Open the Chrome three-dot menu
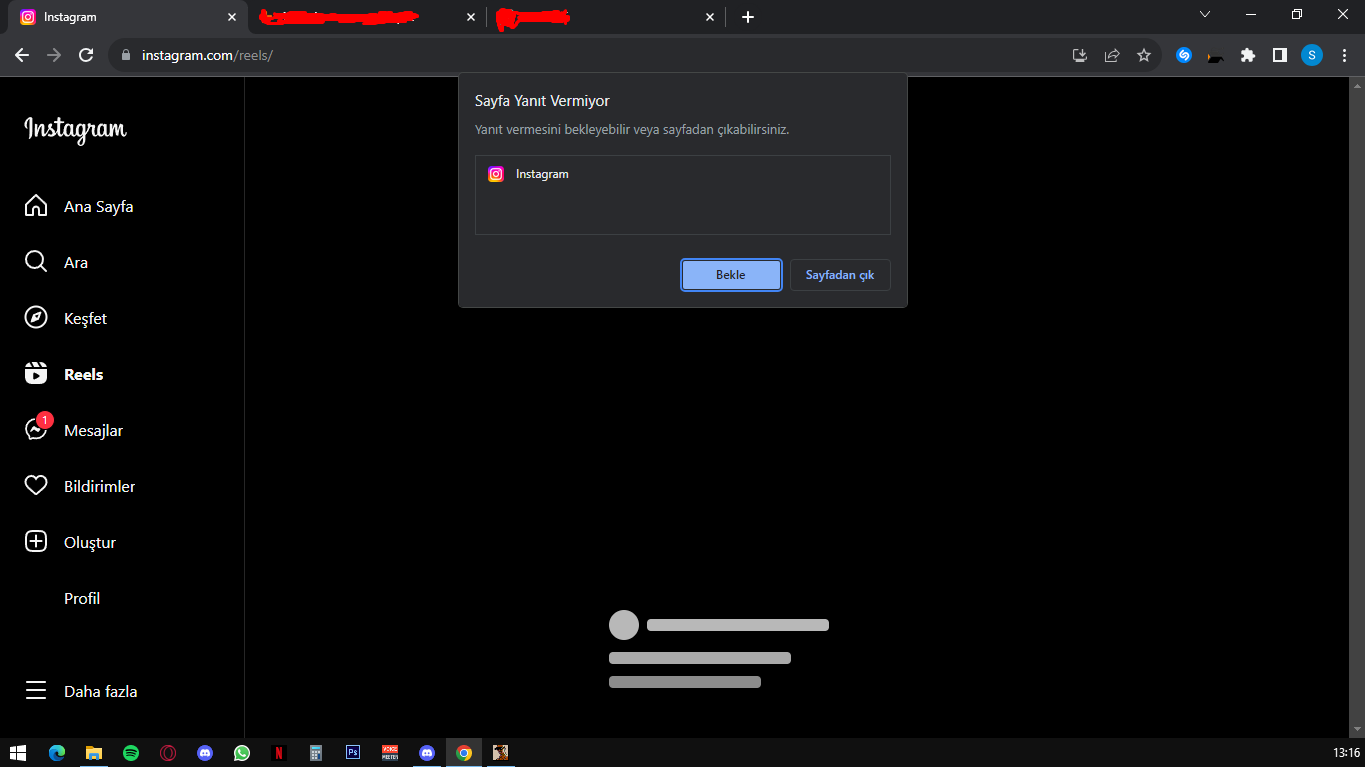The image size is (1365, 767). pos(1344,56)
